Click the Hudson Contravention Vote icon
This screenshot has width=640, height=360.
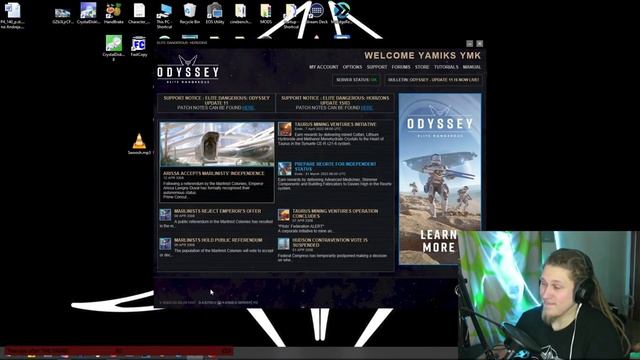tap(284, 244)
